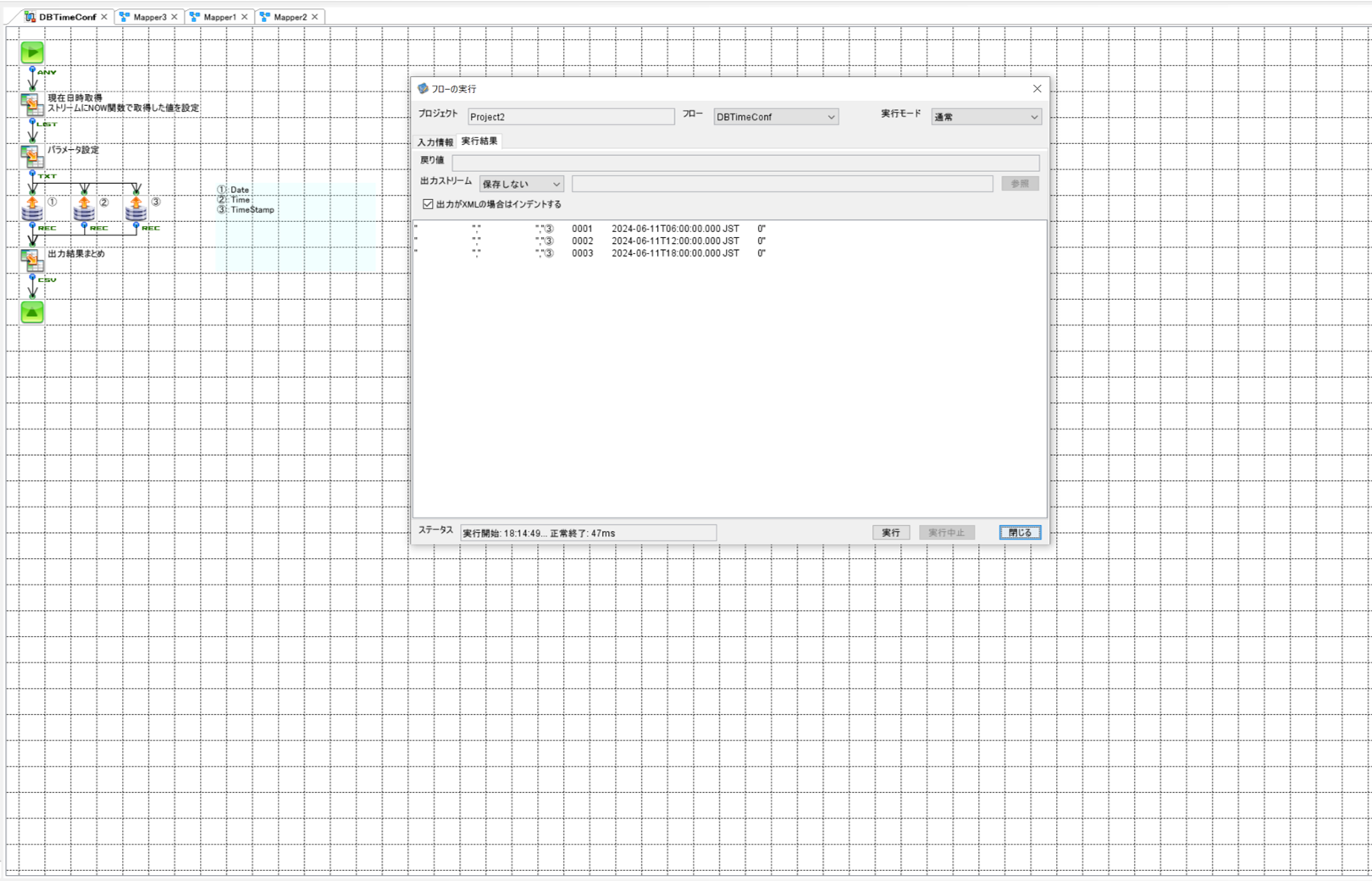Toggle the XML indent output checkbox
Screen dimensions: 1372x881
(x=428, y=204)
